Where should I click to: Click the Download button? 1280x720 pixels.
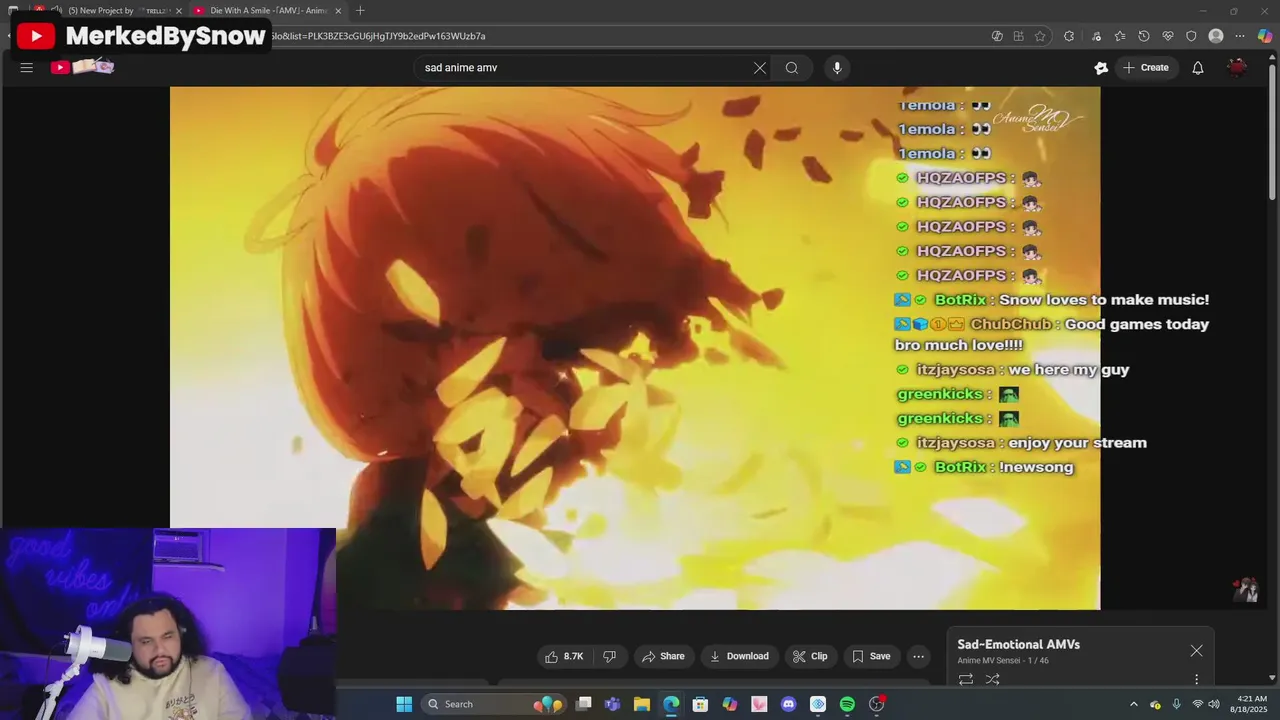[x=739, y=656]
